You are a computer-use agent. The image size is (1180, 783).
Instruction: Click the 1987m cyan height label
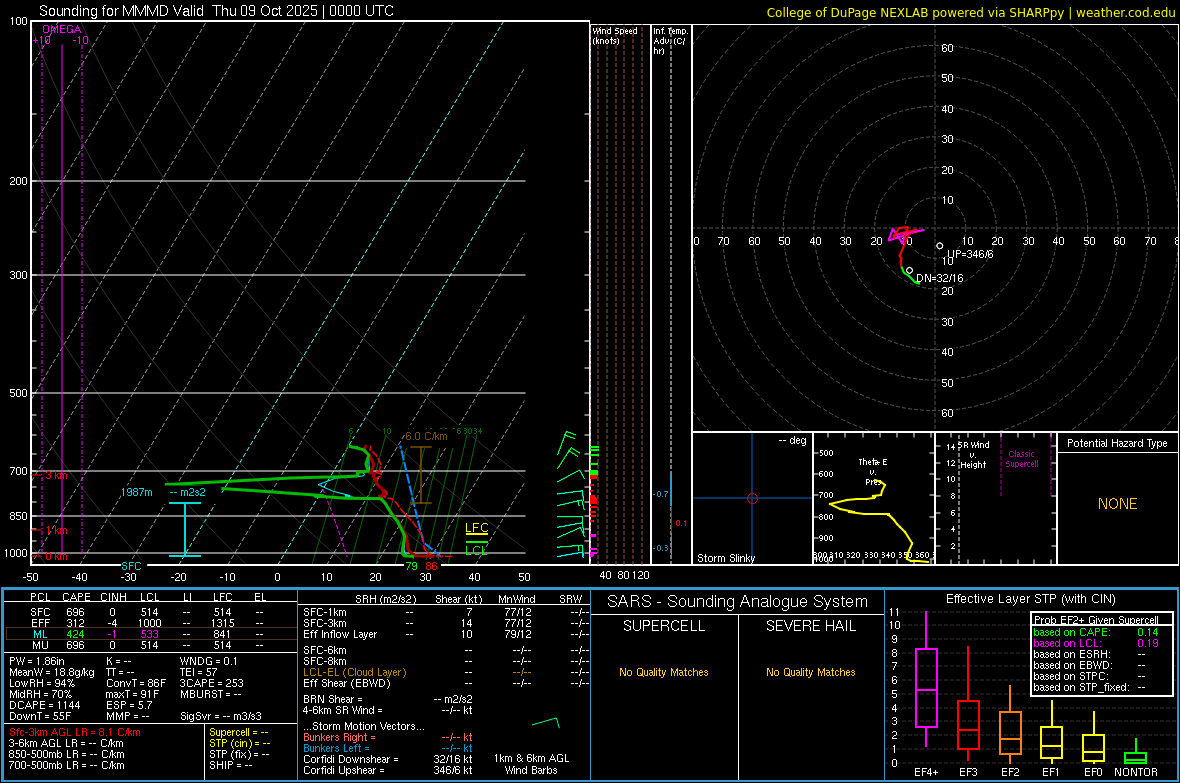(136, 492)
